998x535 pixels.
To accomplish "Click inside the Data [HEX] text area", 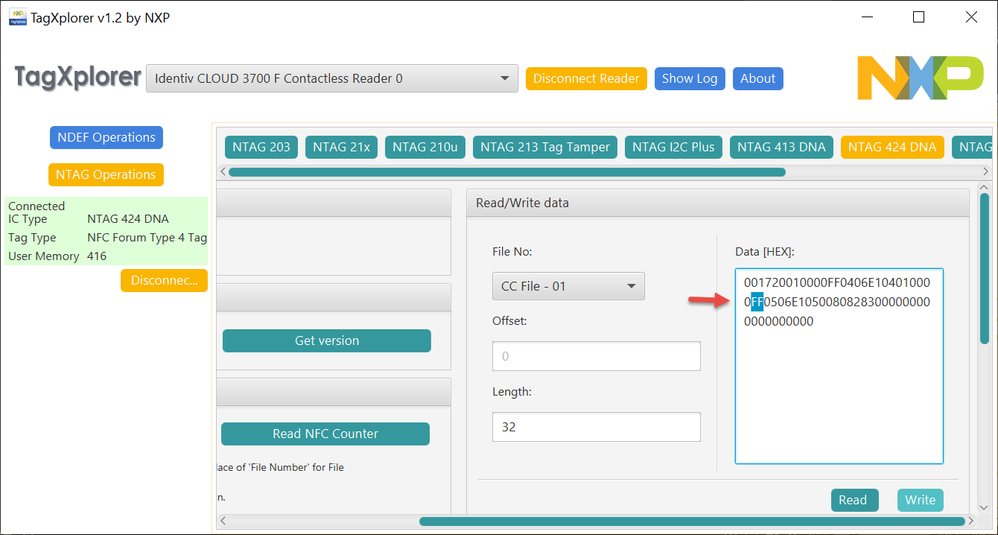I will (x=839, y=366).
